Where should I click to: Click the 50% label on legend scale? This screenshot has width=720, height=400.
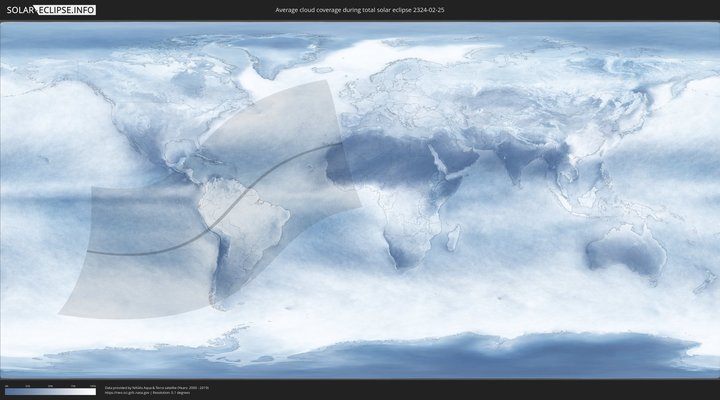[x=50, y=386]
